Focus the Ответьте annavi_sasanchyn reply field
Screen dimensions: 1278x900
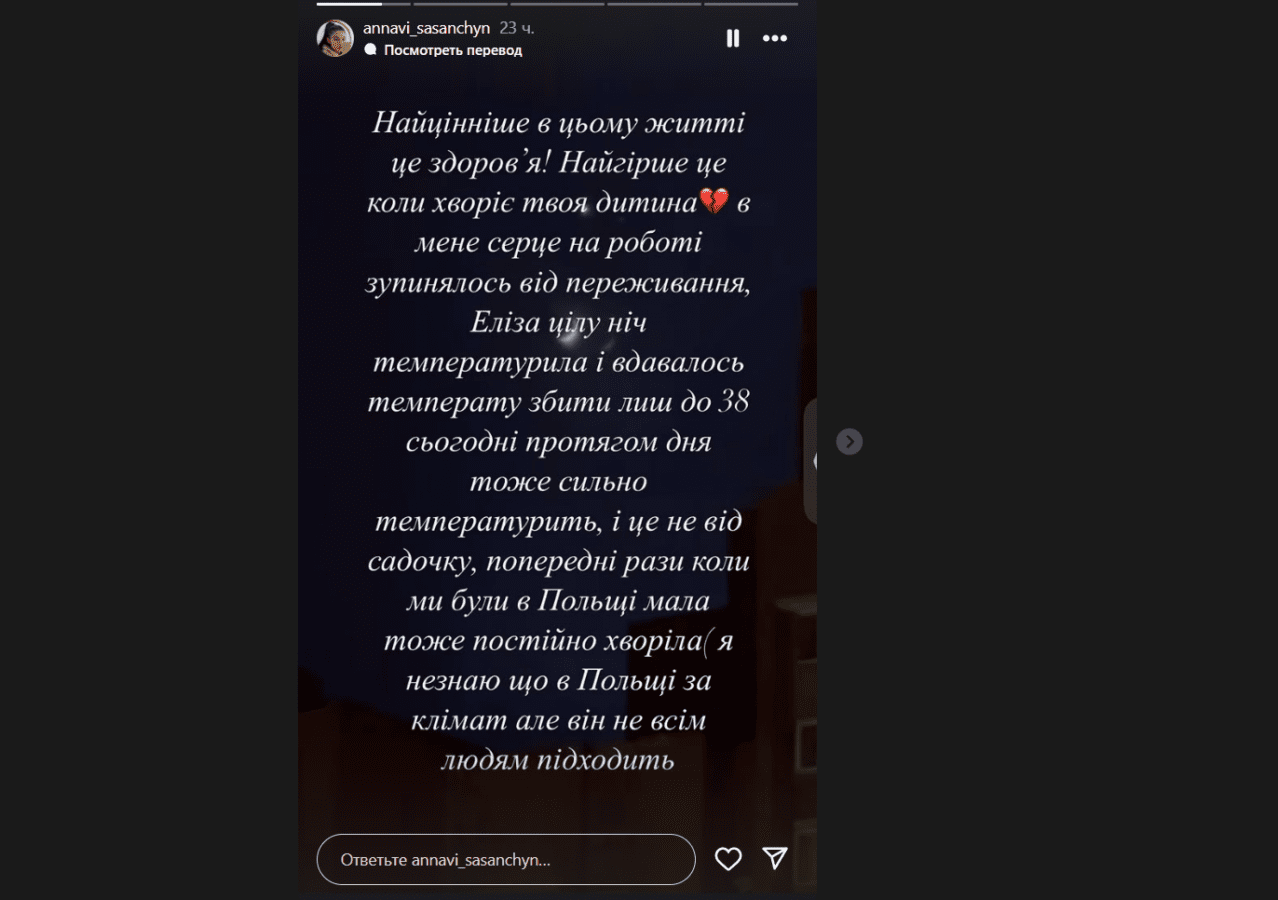point(506,859)
